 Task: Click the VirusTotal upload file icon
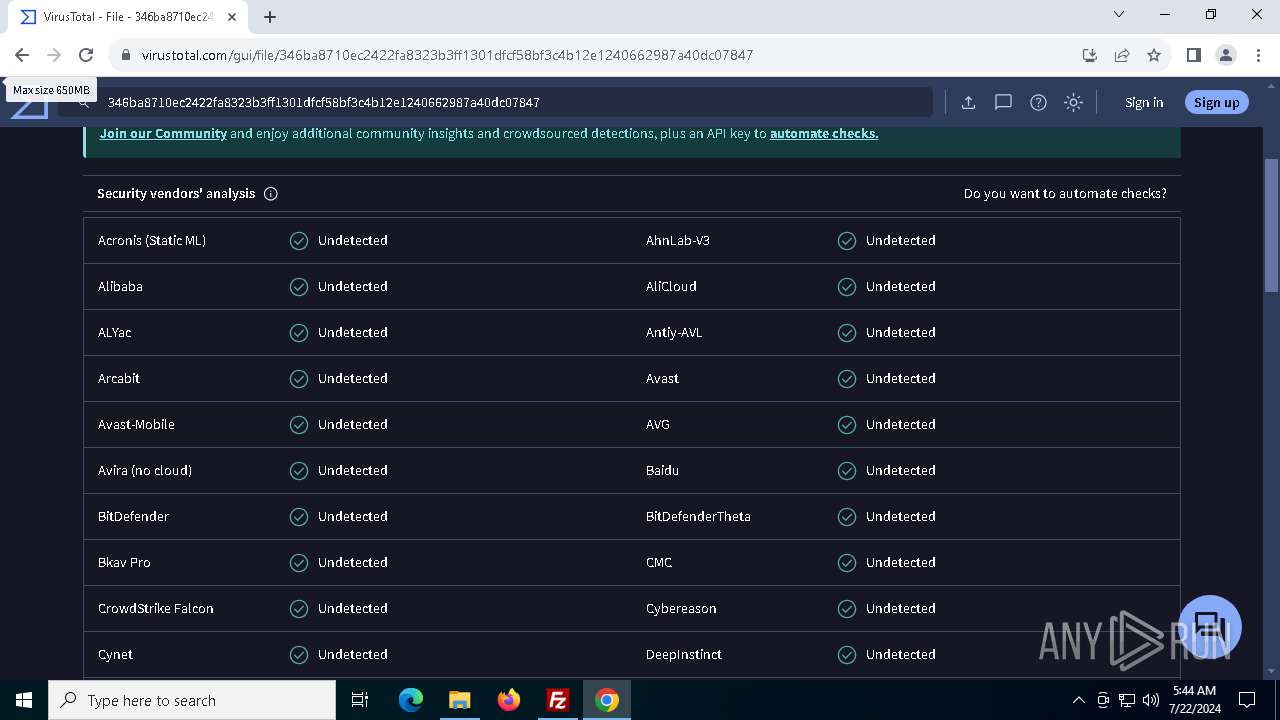coord(968,102)
